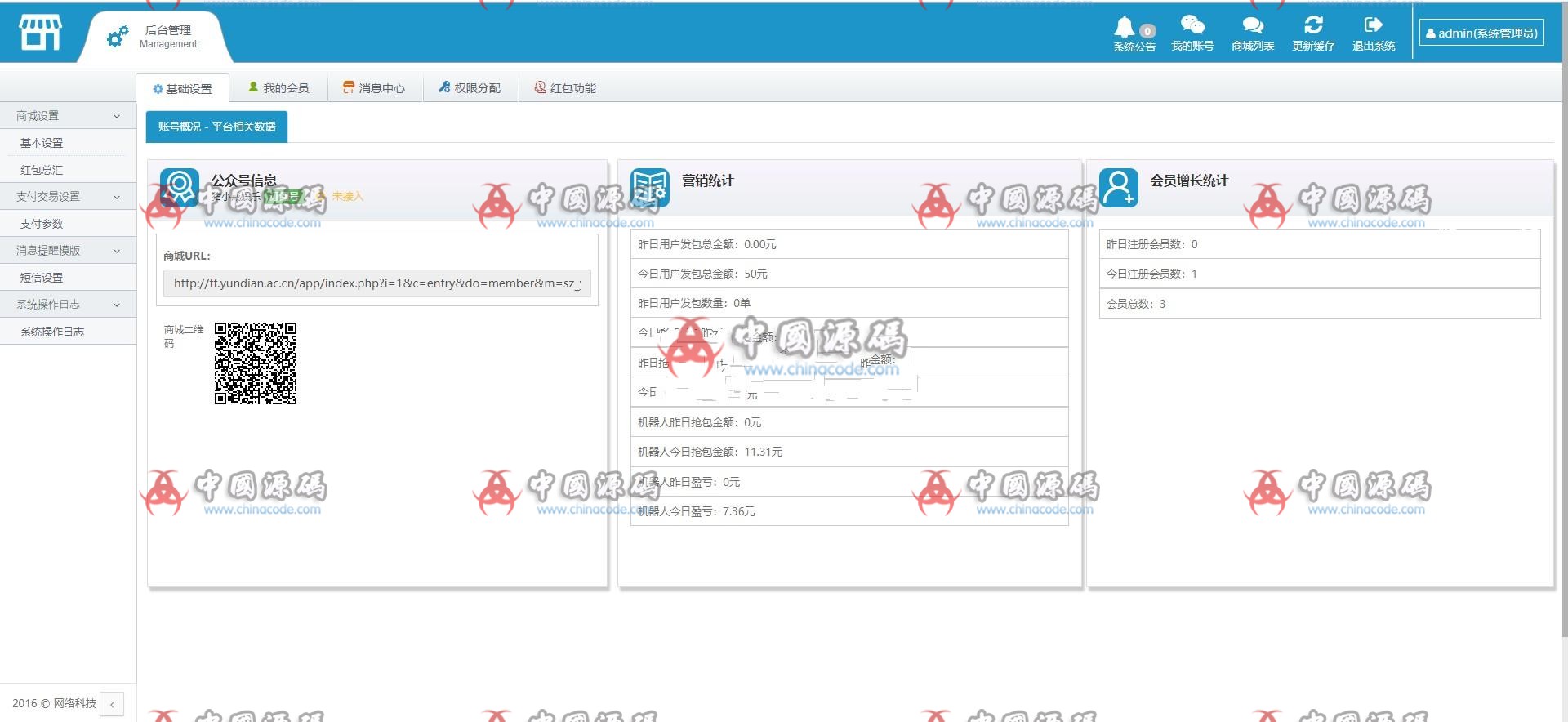Click the 会员增长统计 heading

click(x=1190, y=180)
